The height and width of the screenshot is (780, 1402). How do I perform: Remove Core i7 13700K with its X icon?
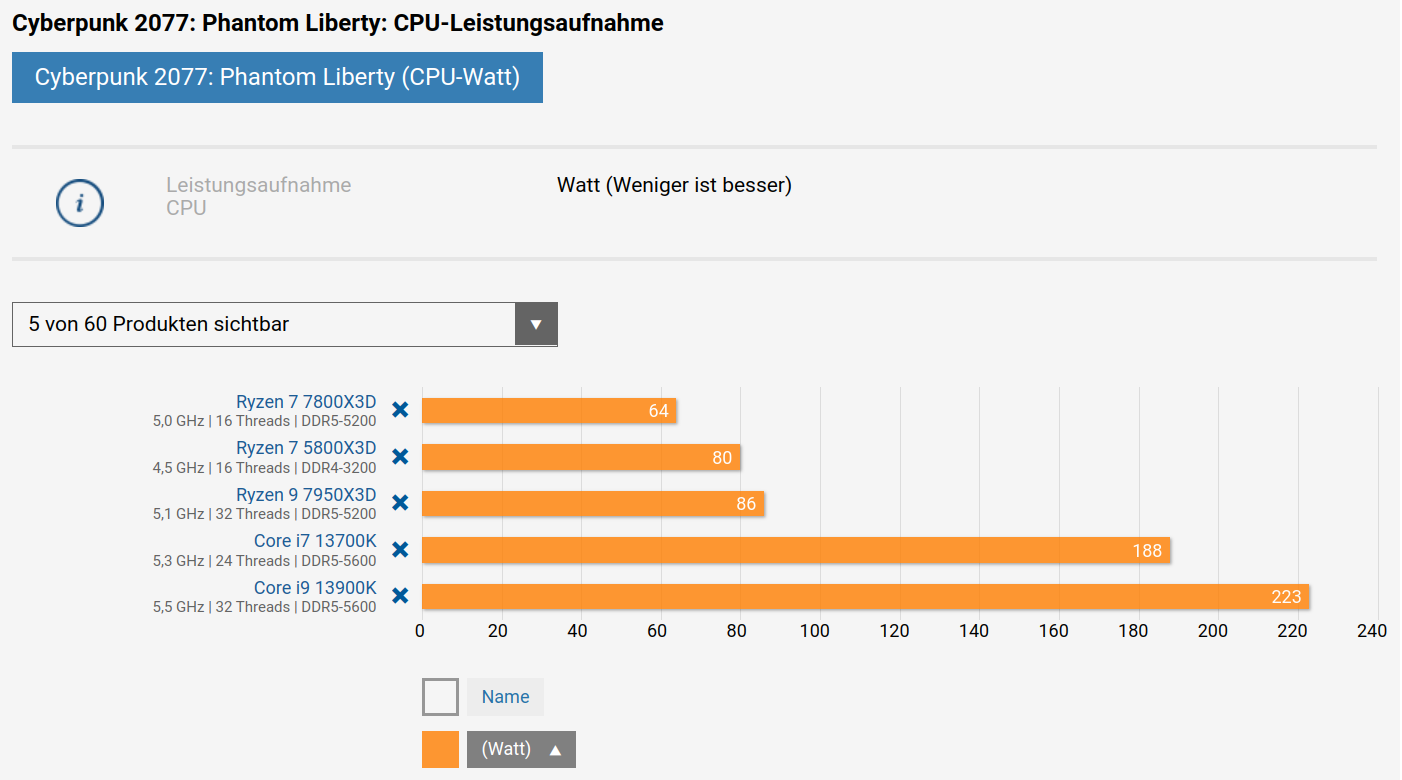coord(400,550)
